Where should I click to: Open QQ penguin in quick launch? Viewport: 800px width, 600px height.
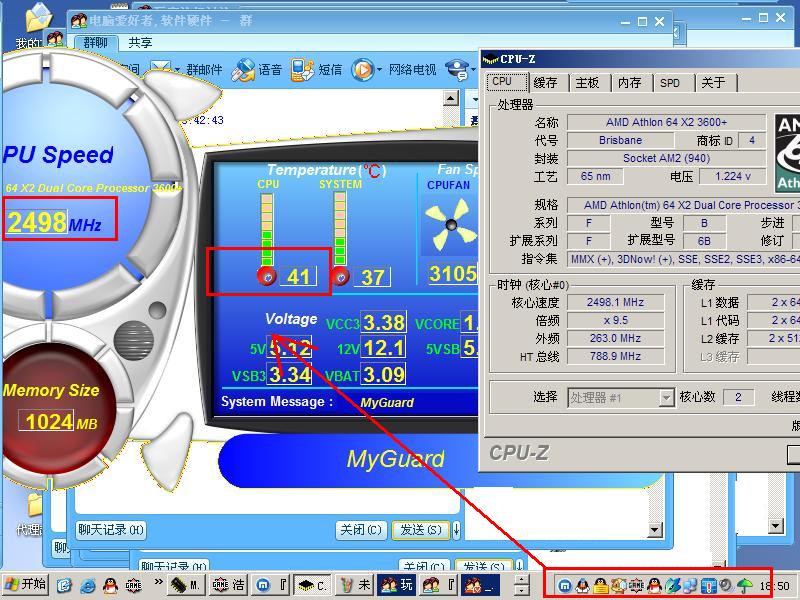110,585
